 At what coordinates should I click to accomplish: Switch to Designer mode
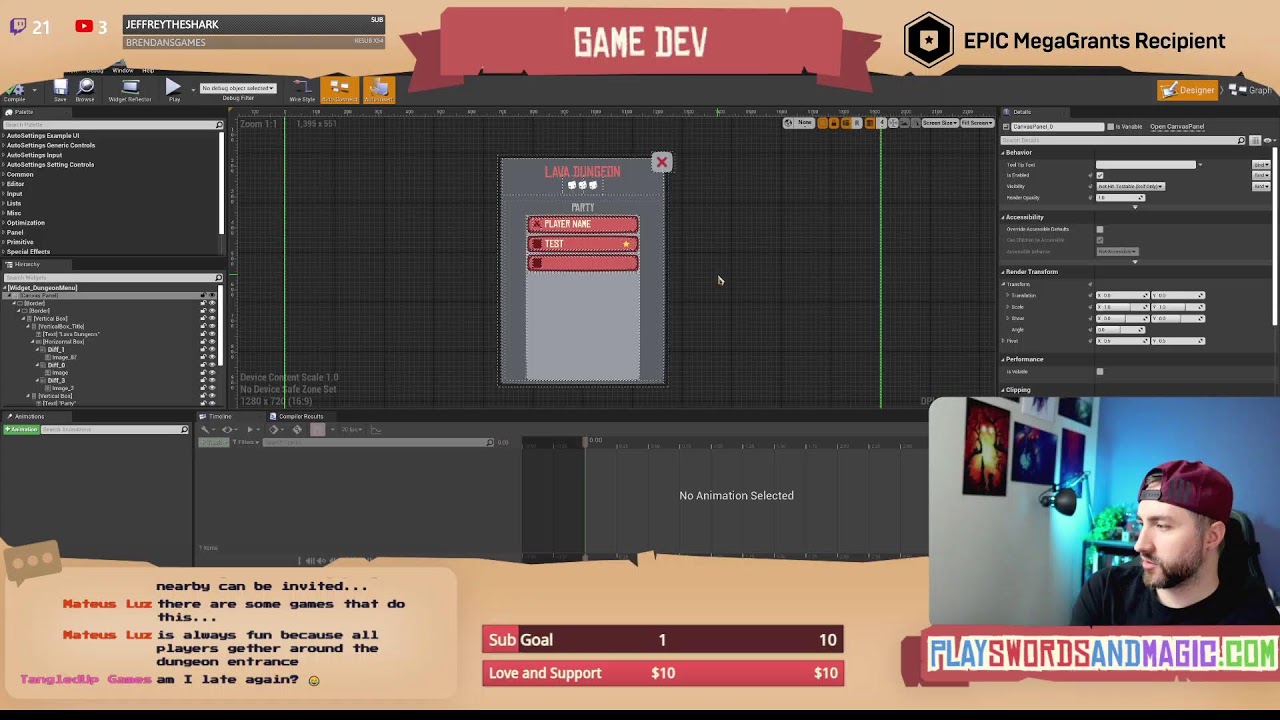click(1188, 90)
